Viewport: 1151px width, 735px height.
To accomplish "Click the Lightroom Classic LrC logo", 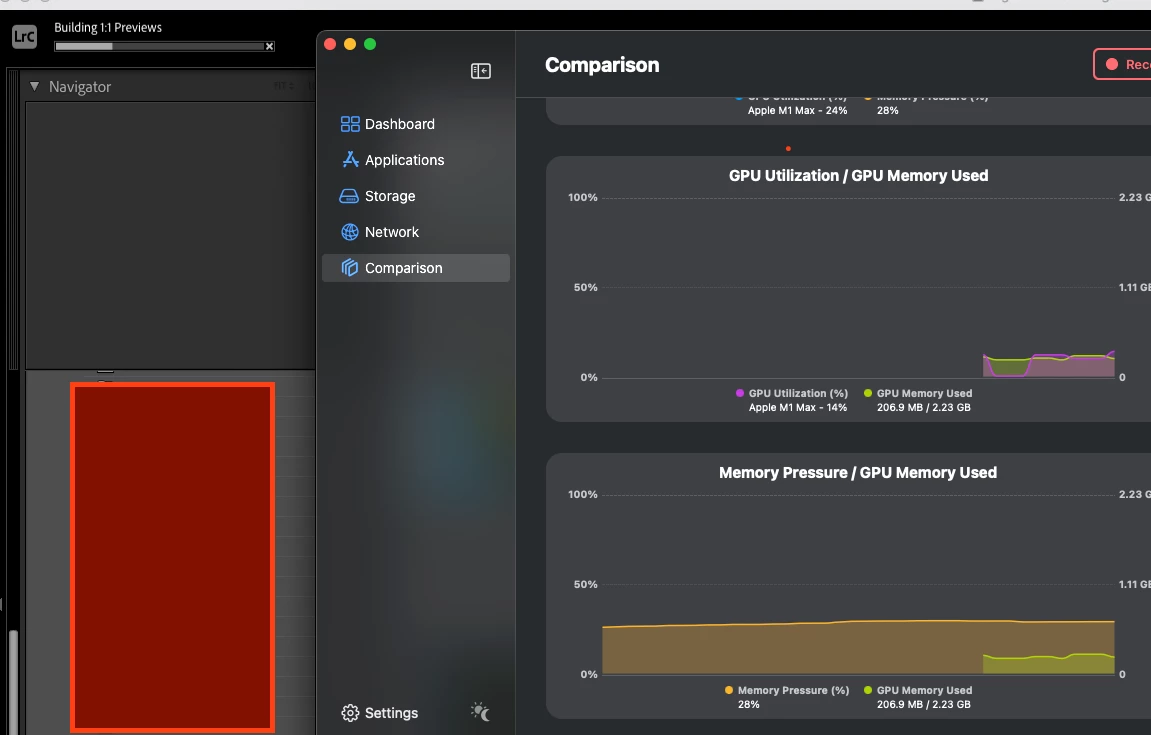I will point(24,36).
